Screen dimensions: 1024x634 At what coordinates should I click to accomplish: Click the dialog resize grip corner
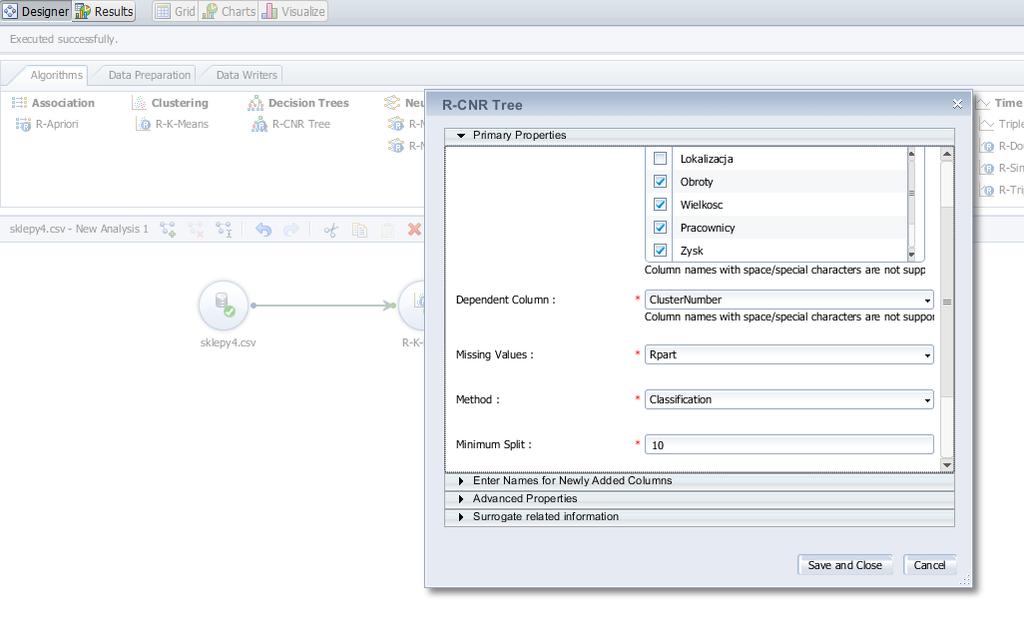[965, 580]
